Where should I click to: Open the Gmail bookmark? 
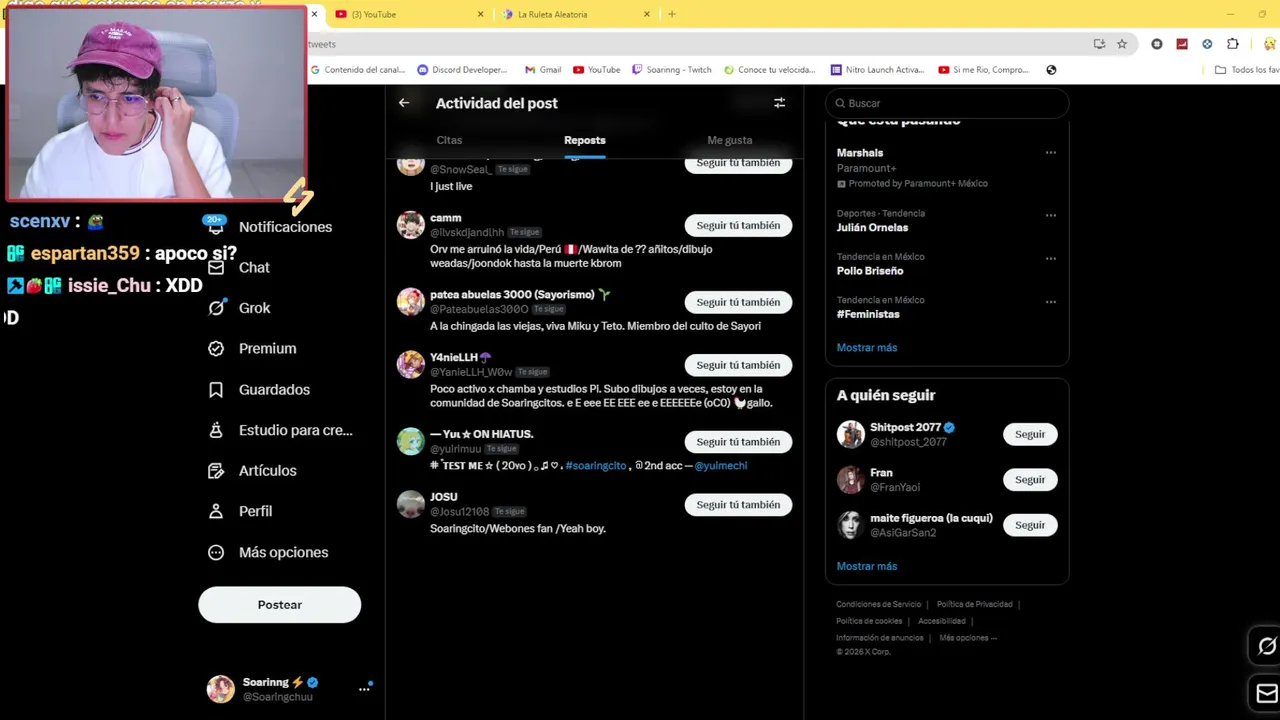click(543, 70)
